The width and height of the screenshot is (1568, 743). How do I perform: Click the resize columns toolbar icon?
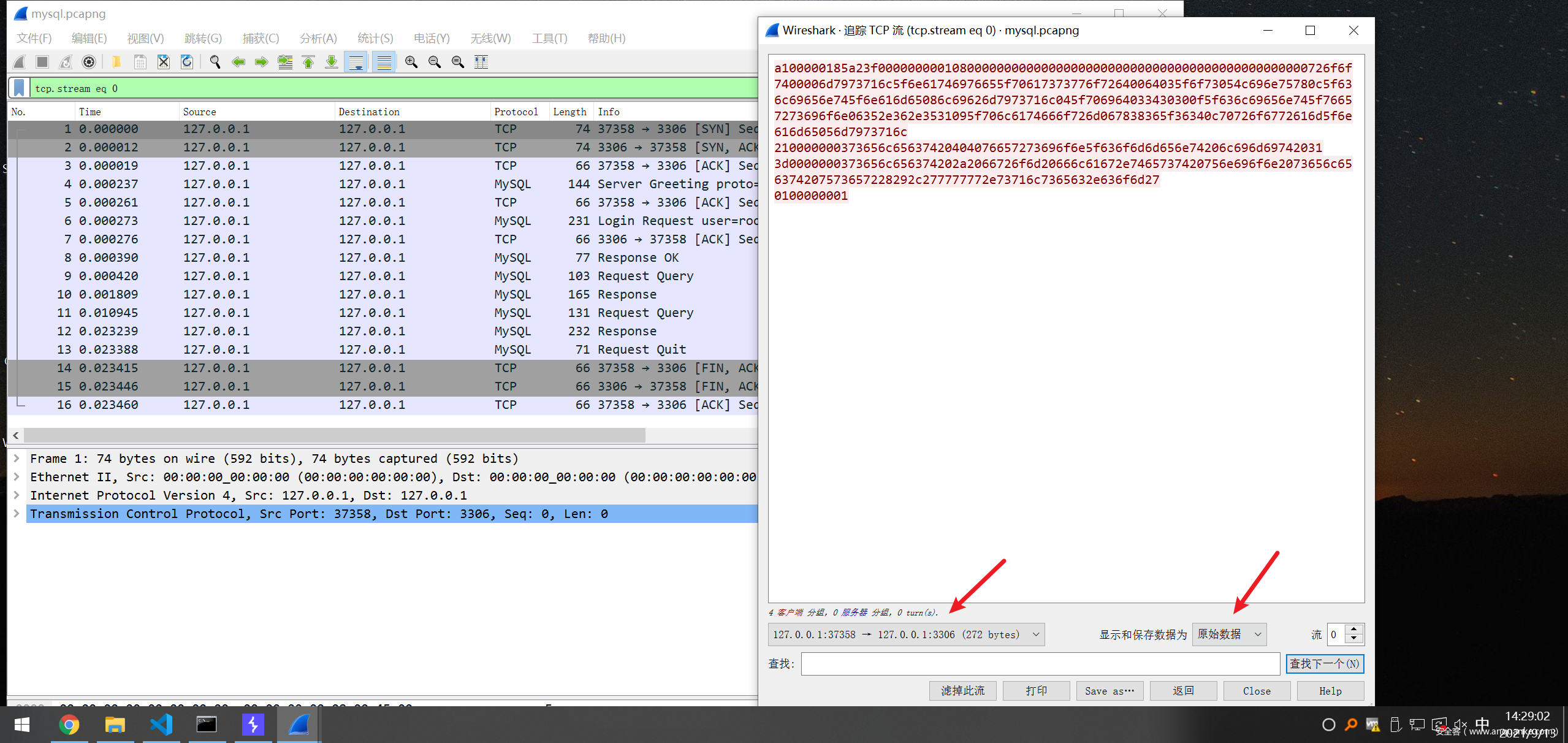click(x=481, y=62)
